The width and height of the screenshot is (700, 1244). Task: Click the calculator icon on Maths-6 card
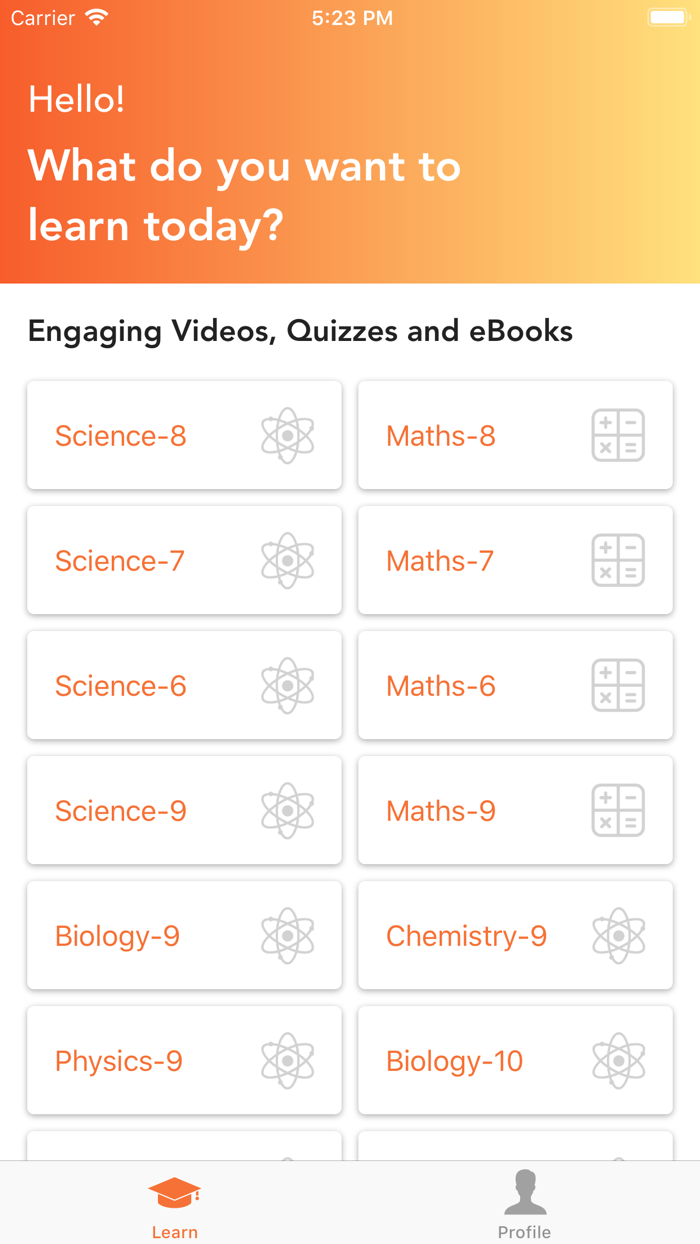pos(619,685)
